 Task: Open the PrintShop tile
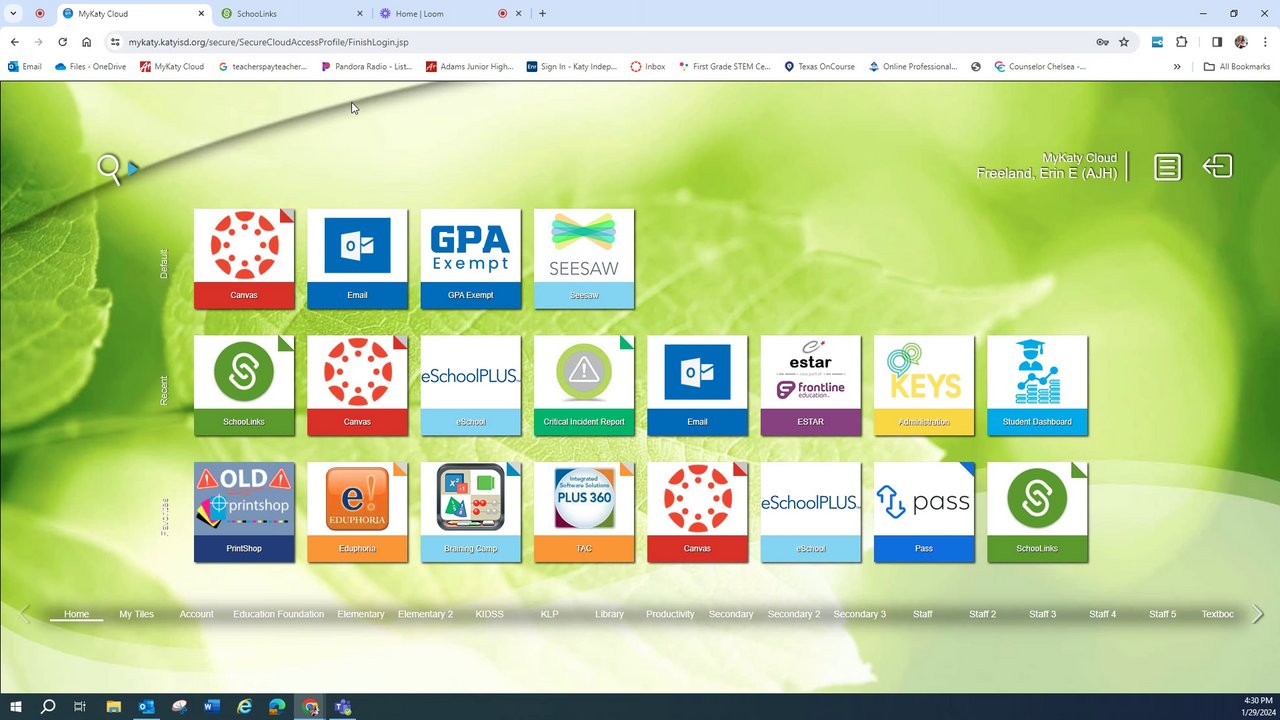coord(244,512)
